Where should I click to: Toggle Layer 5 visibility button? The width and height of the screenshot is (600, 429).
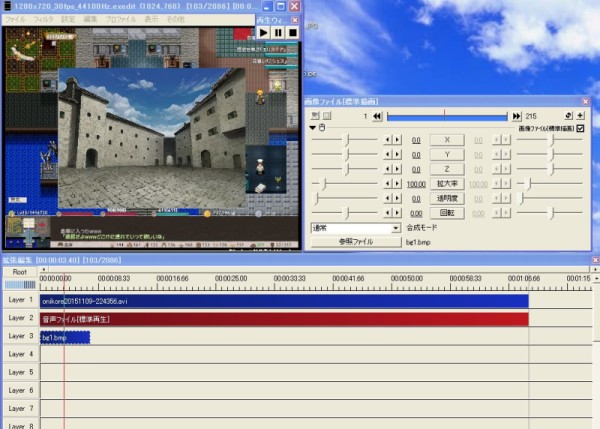pyautogui.click(x=20, y=372)
